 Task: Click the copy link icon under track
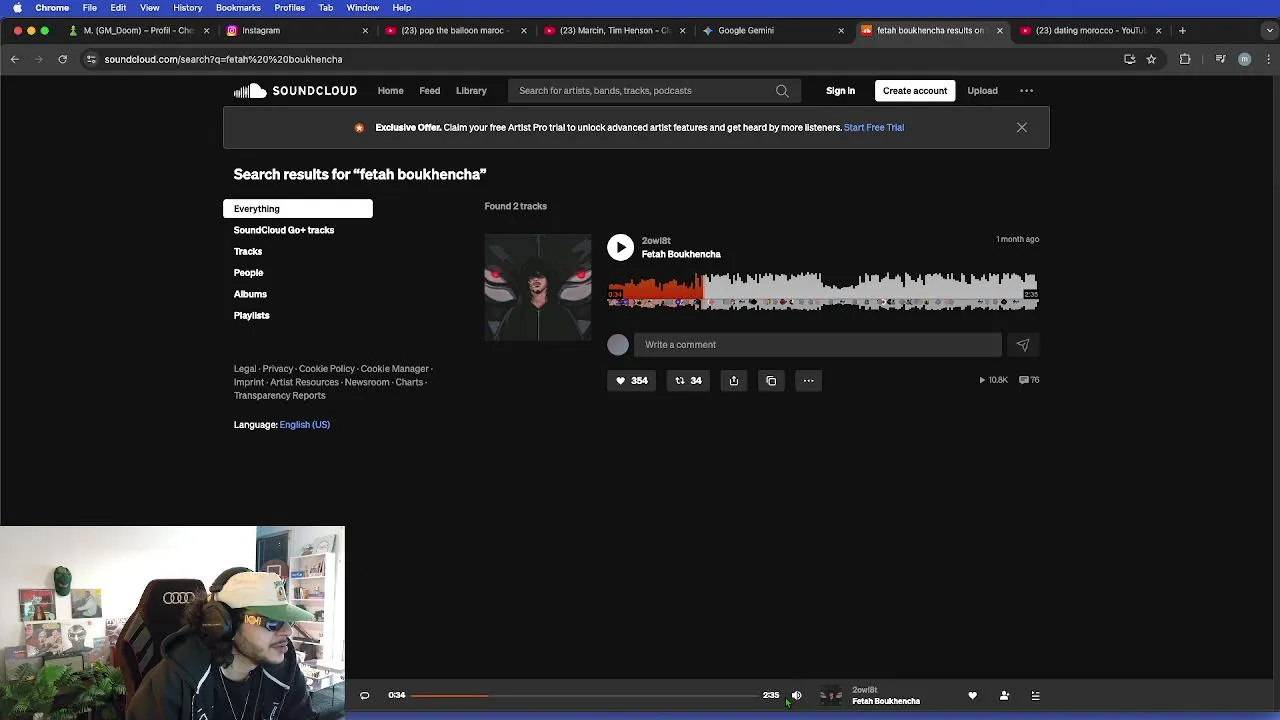click(771, 381)
